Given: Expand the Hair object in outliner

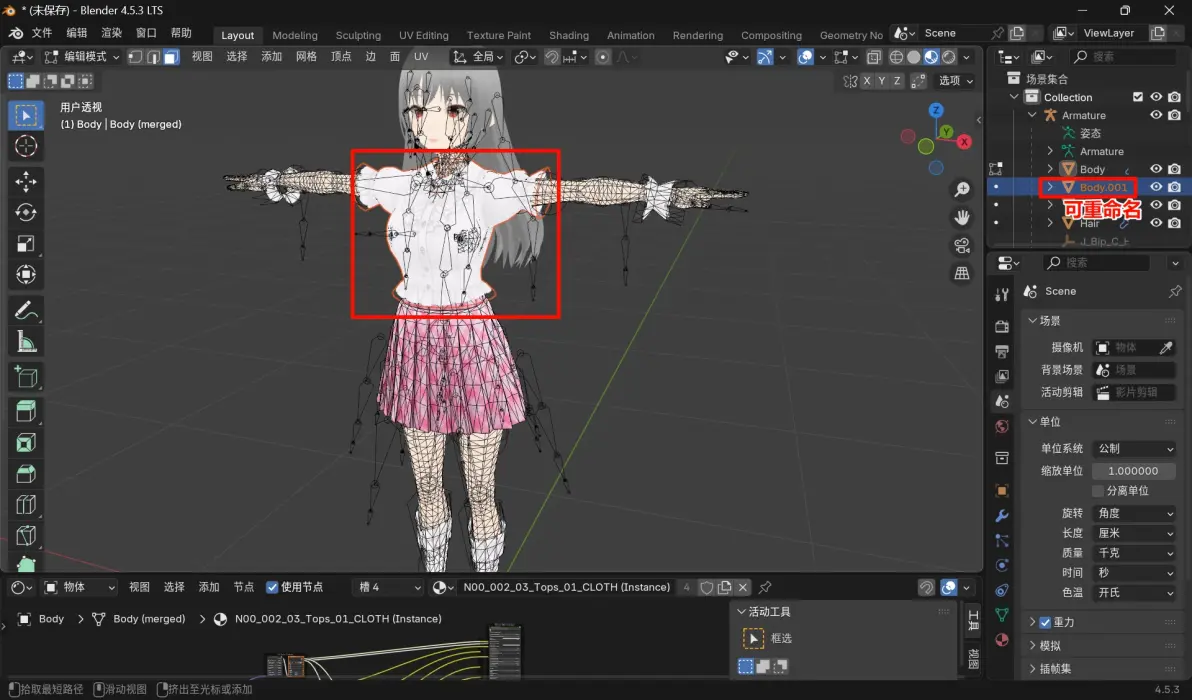Looking at the screenshot, I should click(1050, 223).
